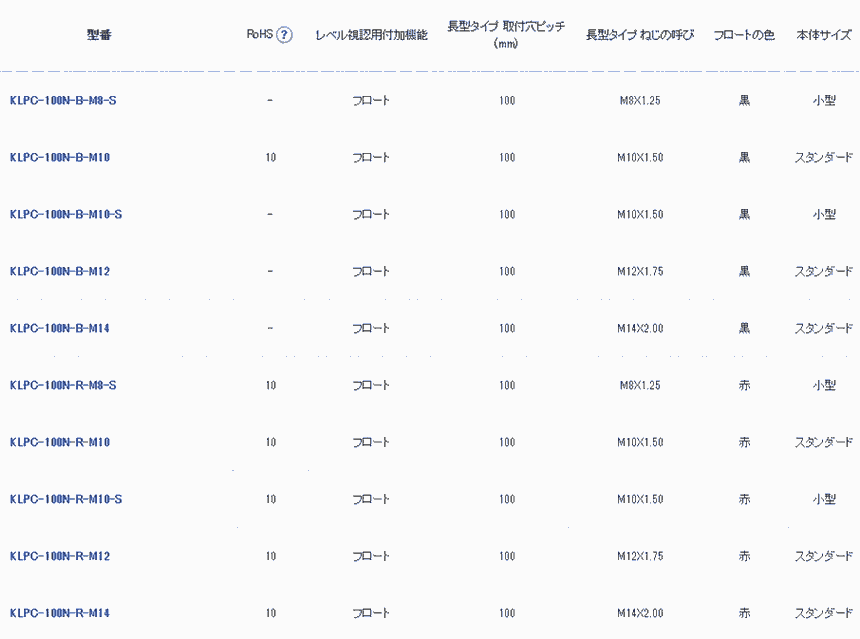Open the KLPC-100N-R-M10-S product link
The height and width of the screenshot is (639, 860).
click(x=65, y=500)
